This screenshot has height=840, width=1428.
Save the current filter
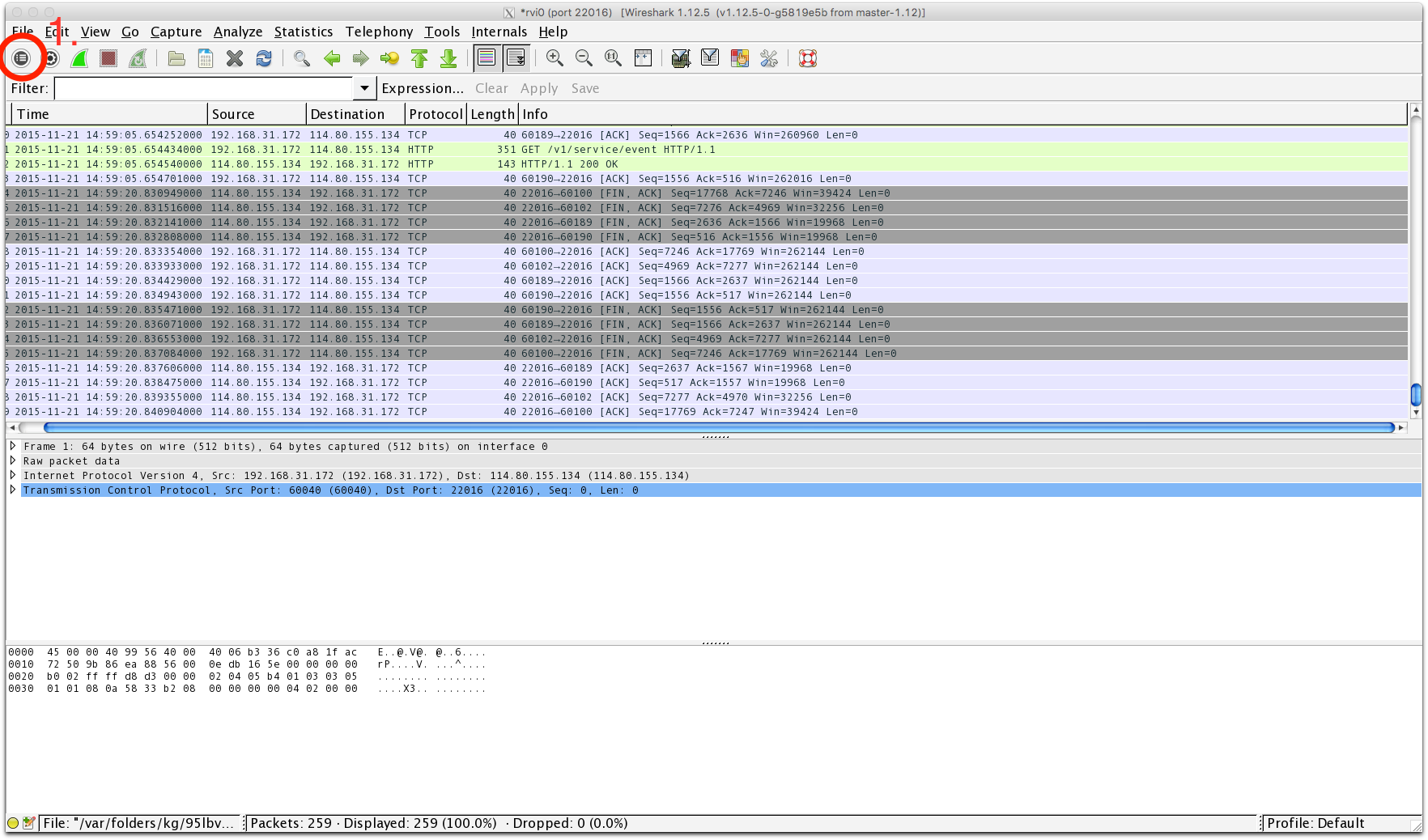pos(585,88)
